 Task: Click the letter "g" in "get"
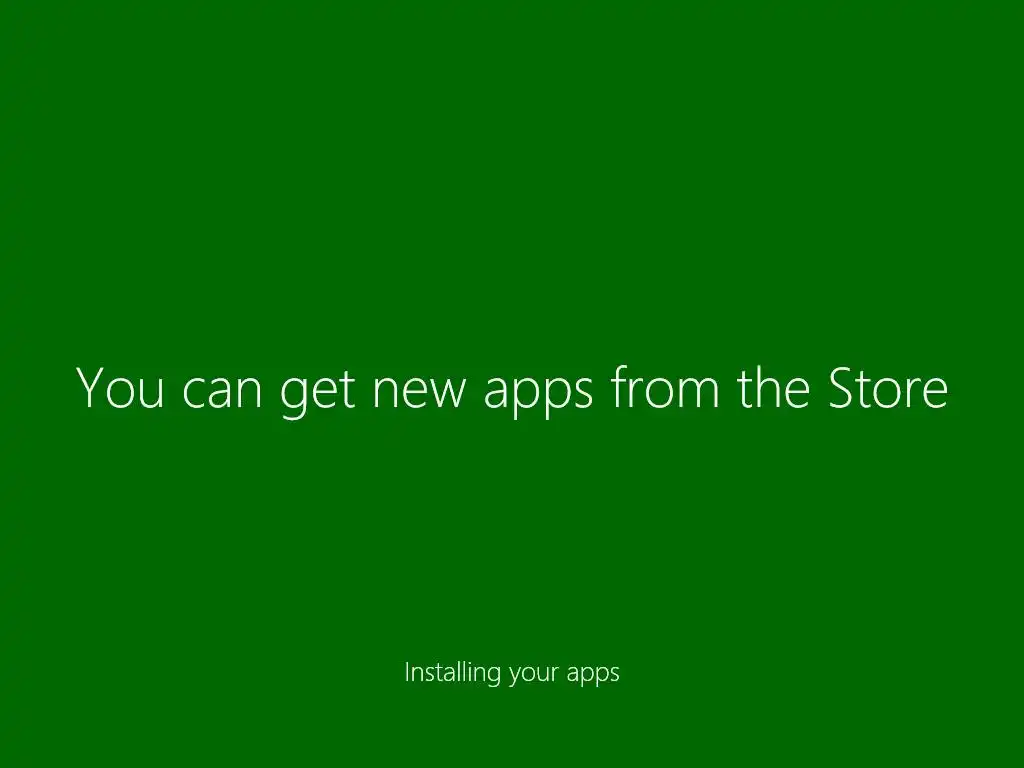[x=293, y=398]
